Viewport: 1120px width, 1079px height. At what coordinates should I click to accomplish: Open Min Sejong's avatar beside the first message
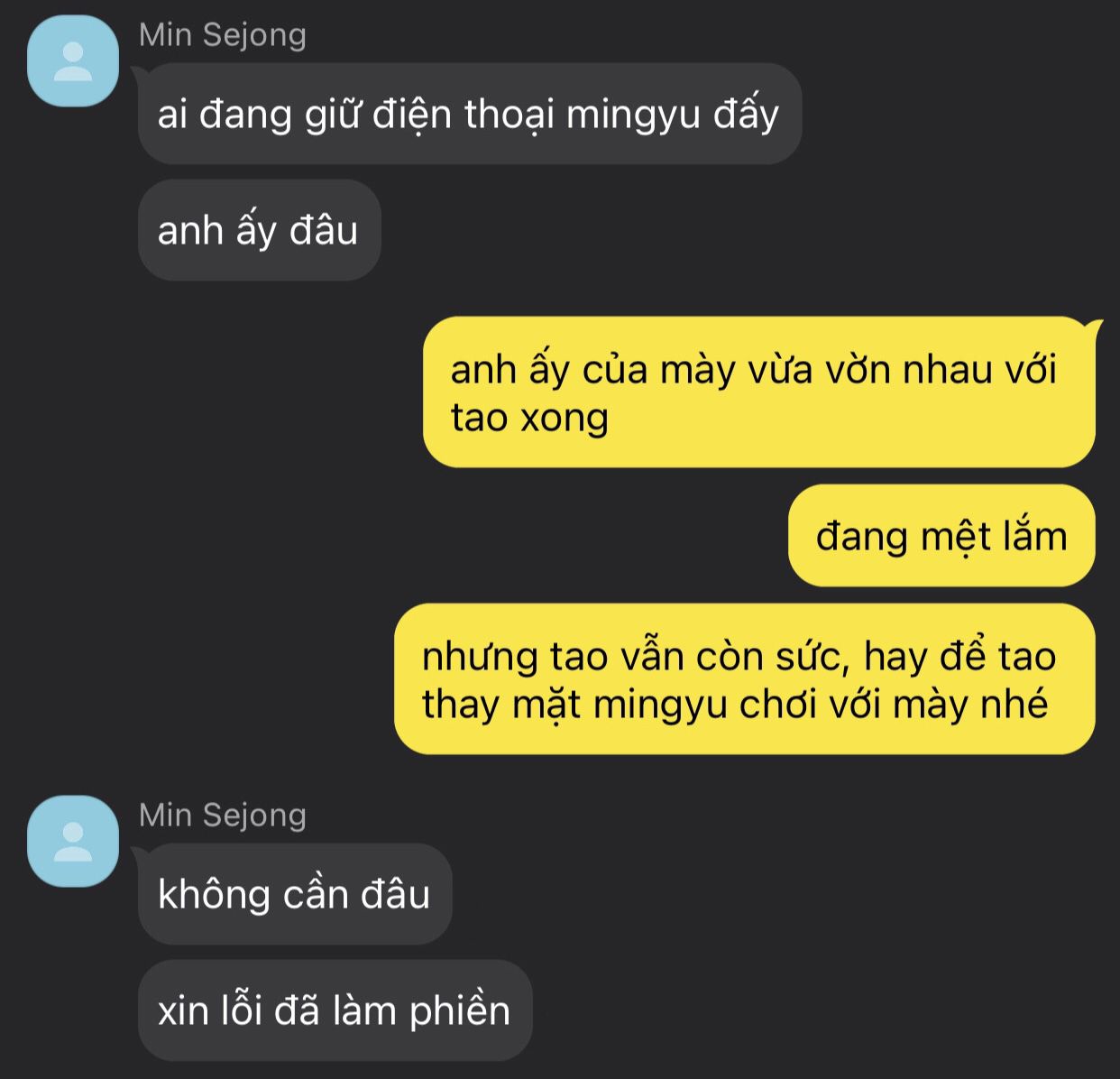click(73, 61)
